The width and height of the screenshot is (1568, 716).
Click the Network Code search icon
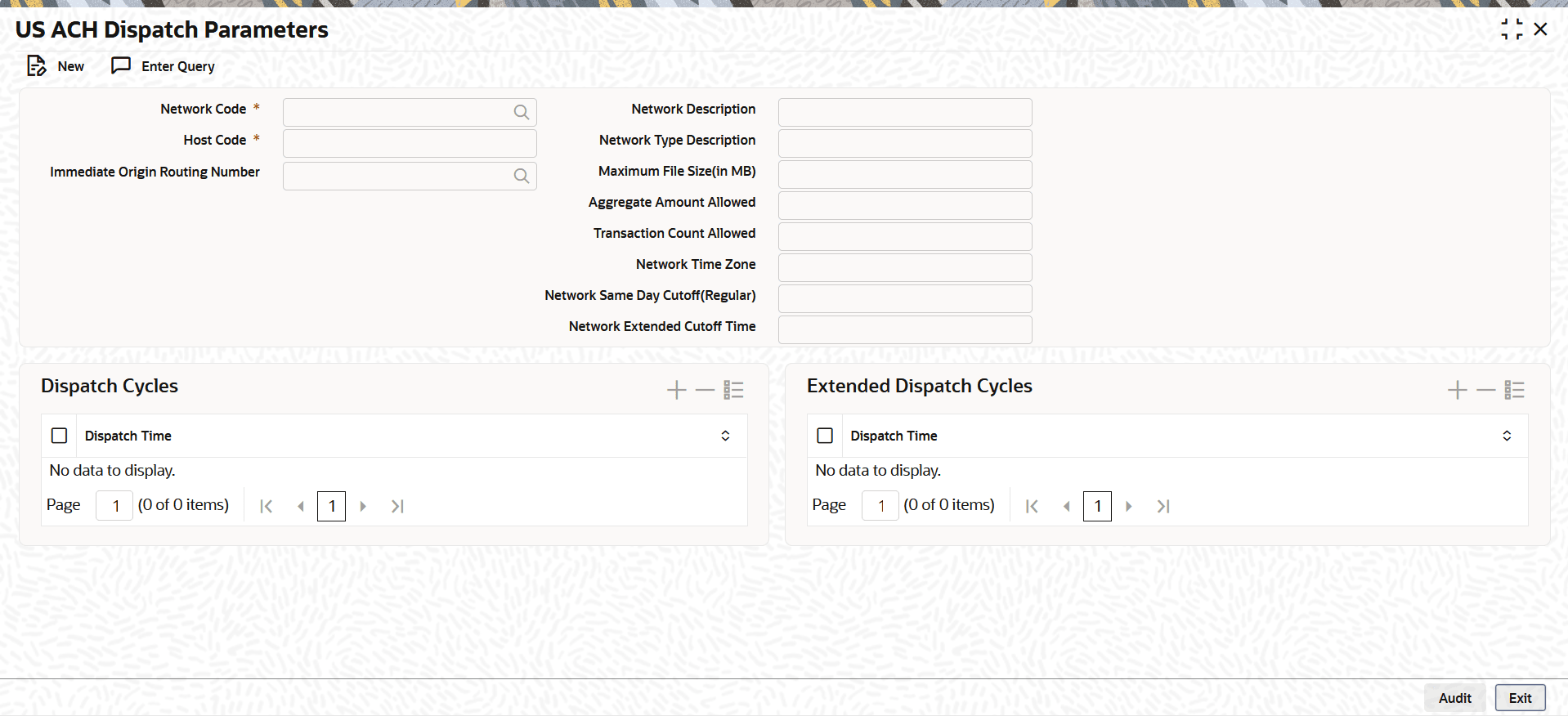tap(521, 112)
